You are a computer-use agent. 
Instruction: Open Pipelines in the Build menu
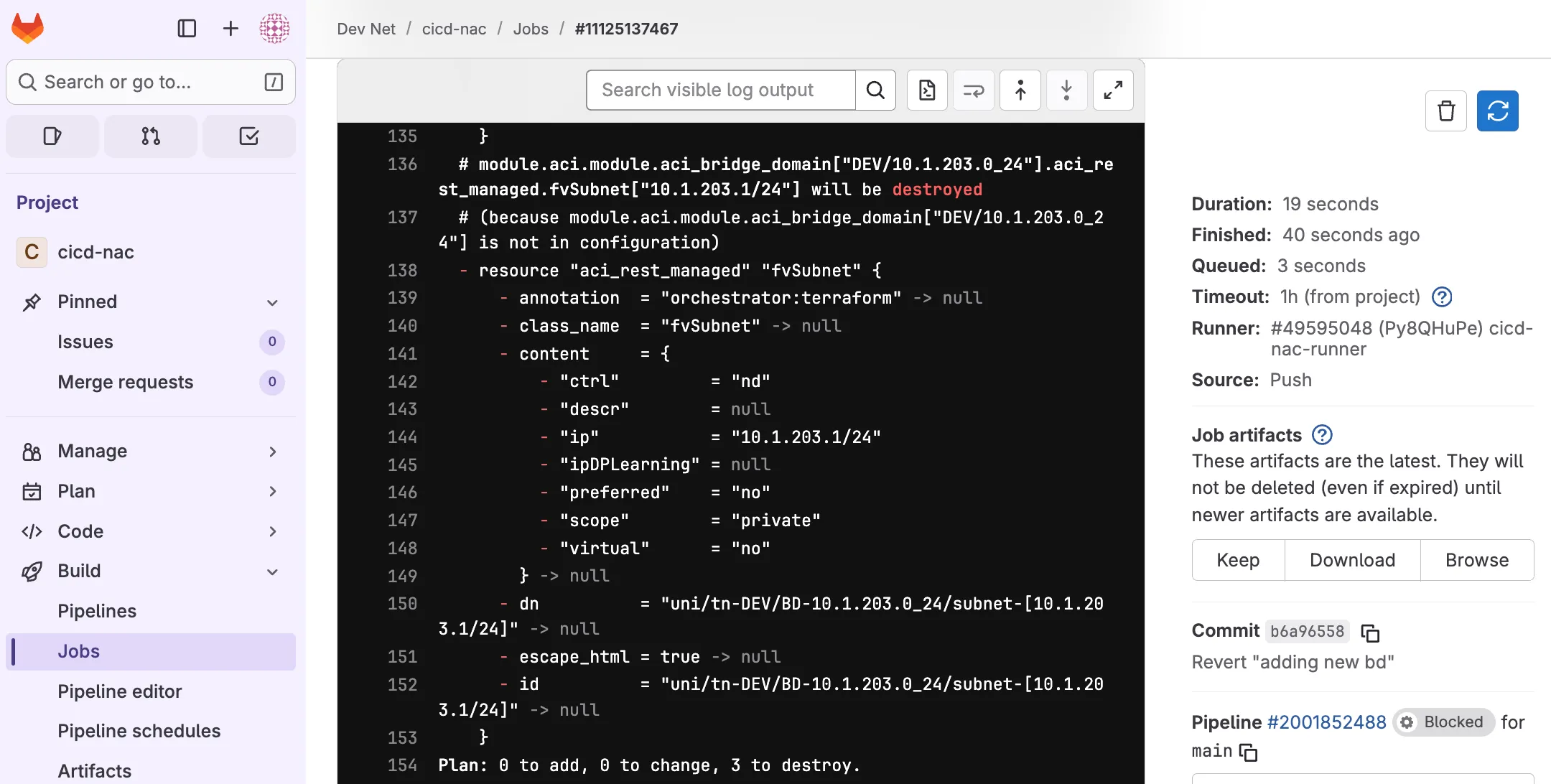tap(97, 611)
